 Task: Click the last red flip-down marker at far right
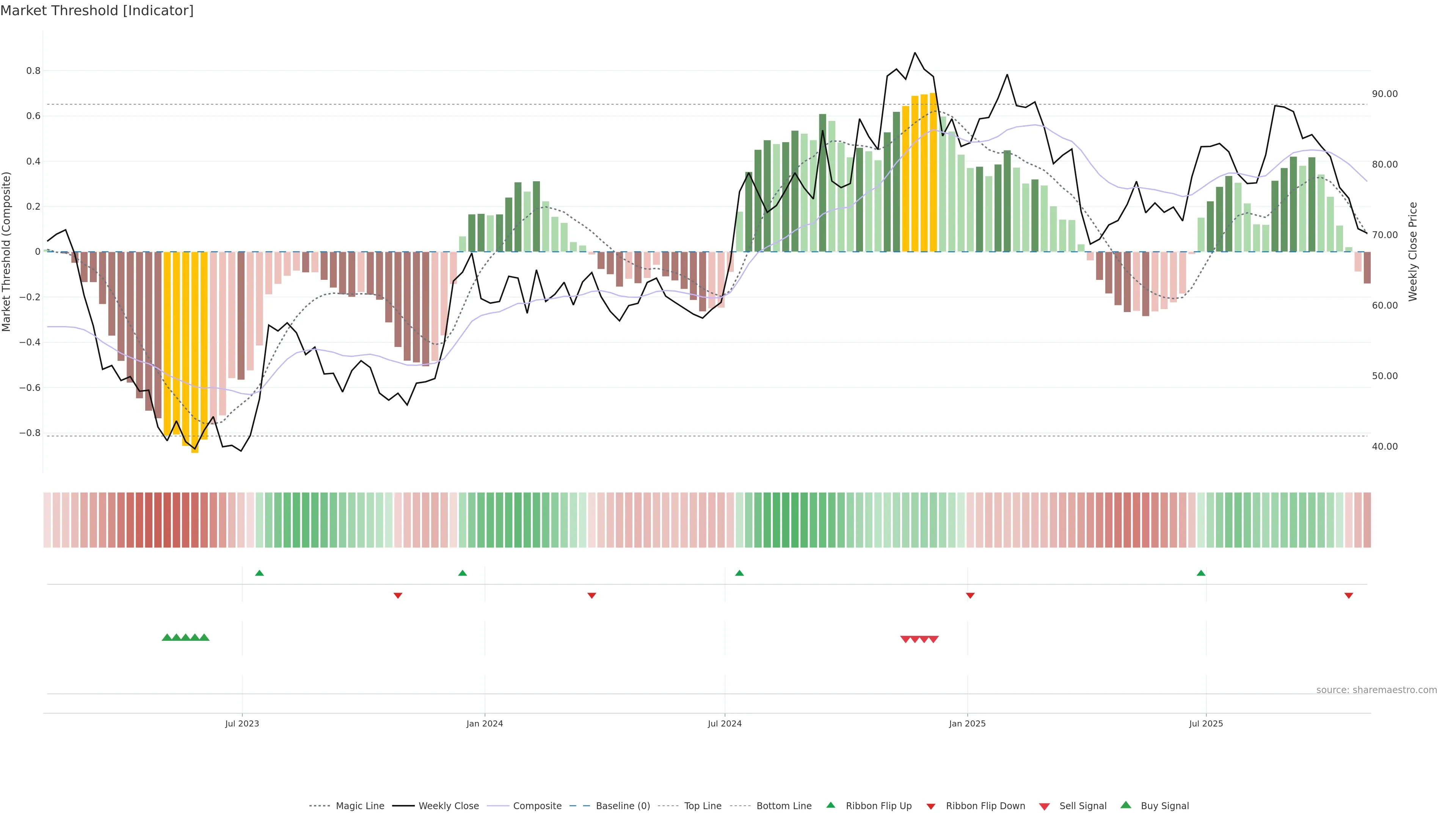tap(1349, 595)
